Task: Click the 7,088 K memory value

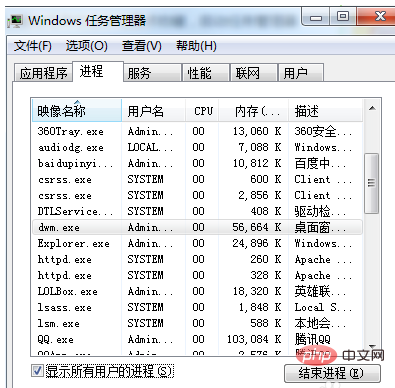Action: pos(260,147)
